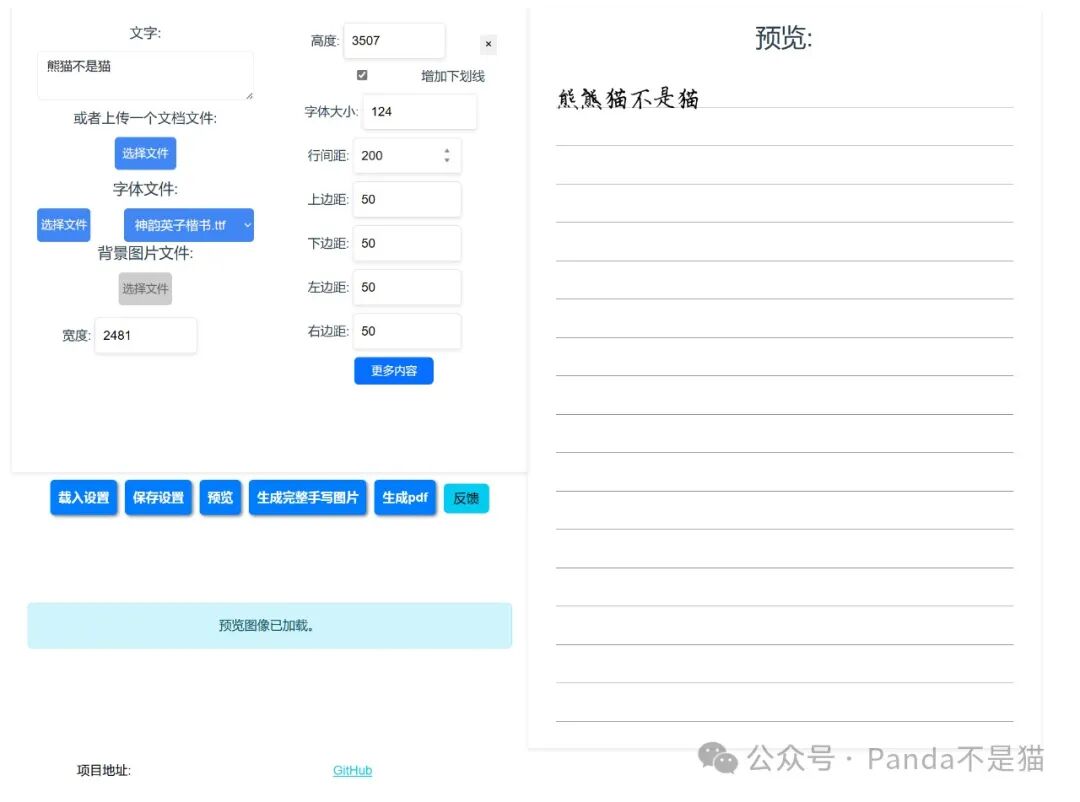Click the 行间距 spinner arrows
1080x802 pixels.
tap(447, 156)
